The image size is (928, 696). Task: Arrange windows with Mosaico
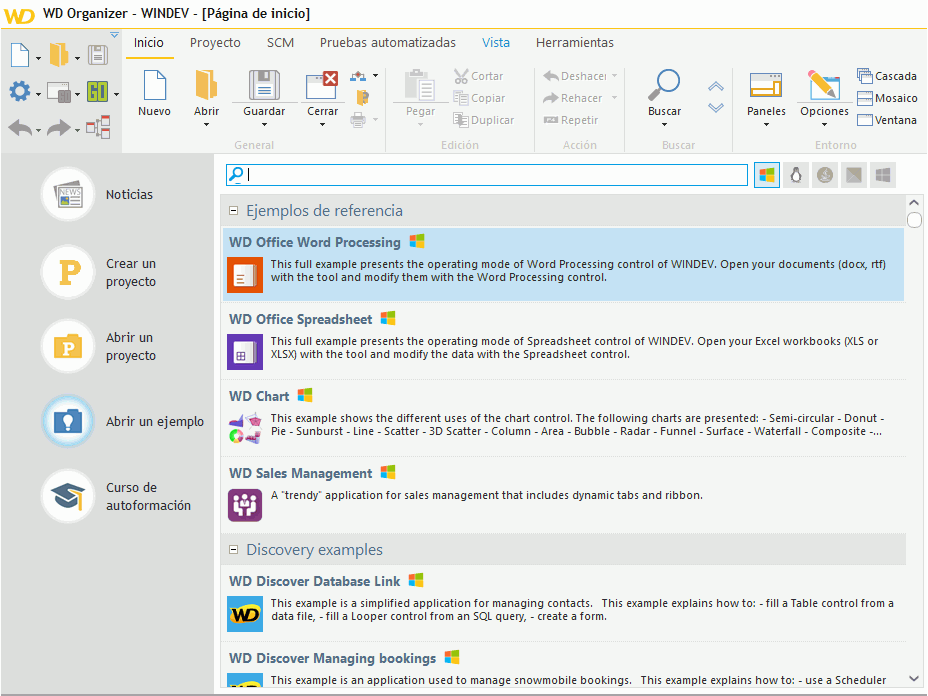[x=887, y=98]
